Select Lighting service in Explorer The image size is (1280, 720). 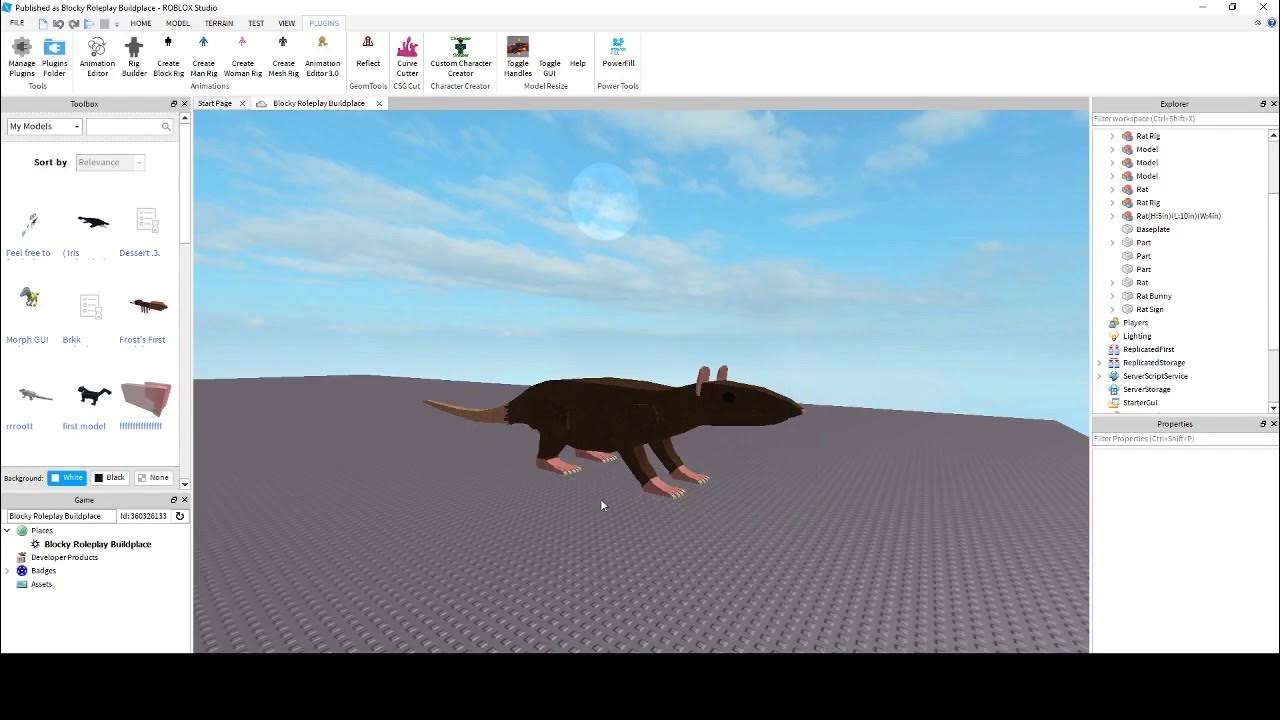tap(1137, 336)
